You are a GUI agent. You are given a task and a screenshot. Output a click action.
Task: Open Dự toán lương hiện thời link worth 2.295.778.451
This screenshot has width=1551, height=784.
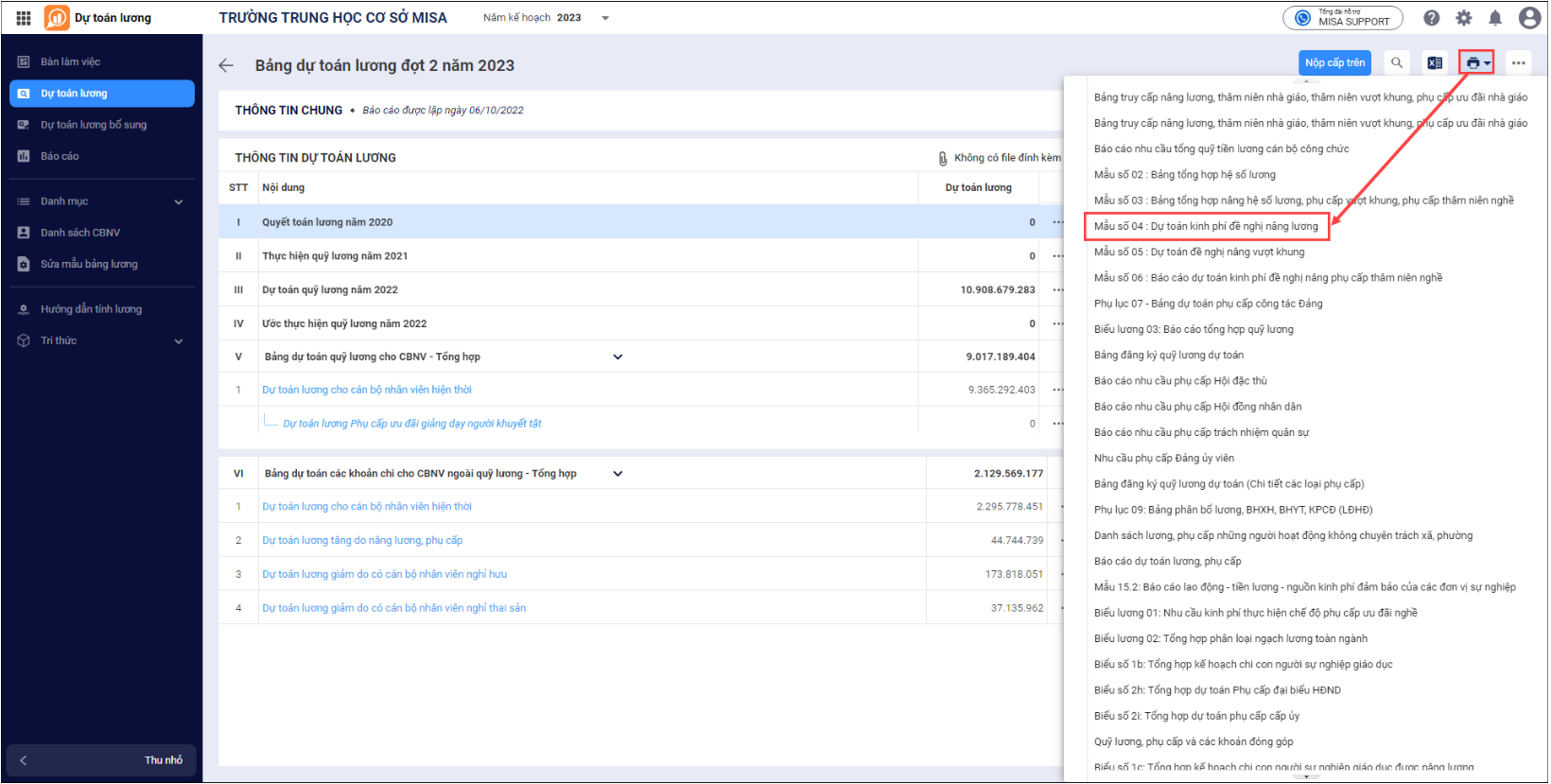(x=367, y=507)
